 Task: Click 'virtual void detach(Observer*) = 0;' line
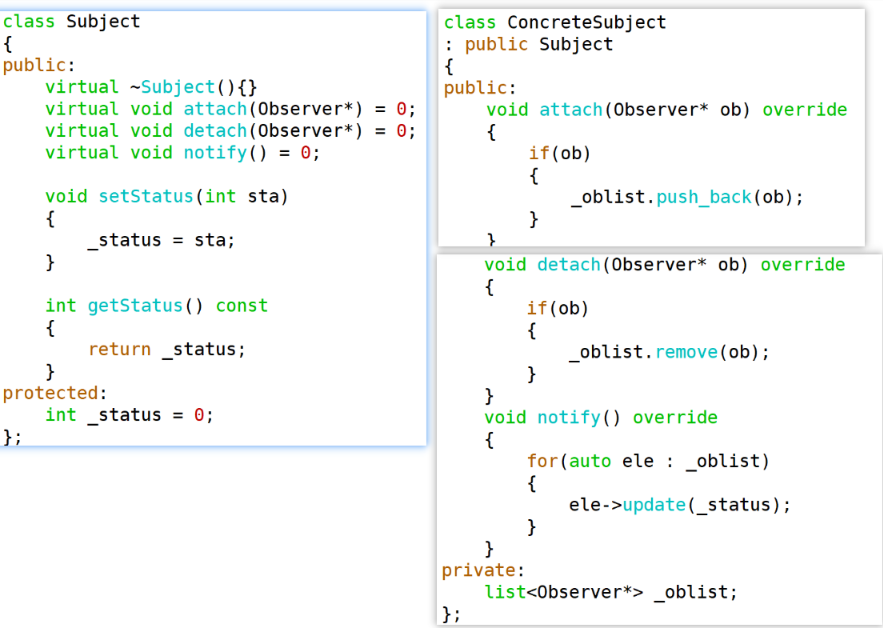tap(230, 131)
